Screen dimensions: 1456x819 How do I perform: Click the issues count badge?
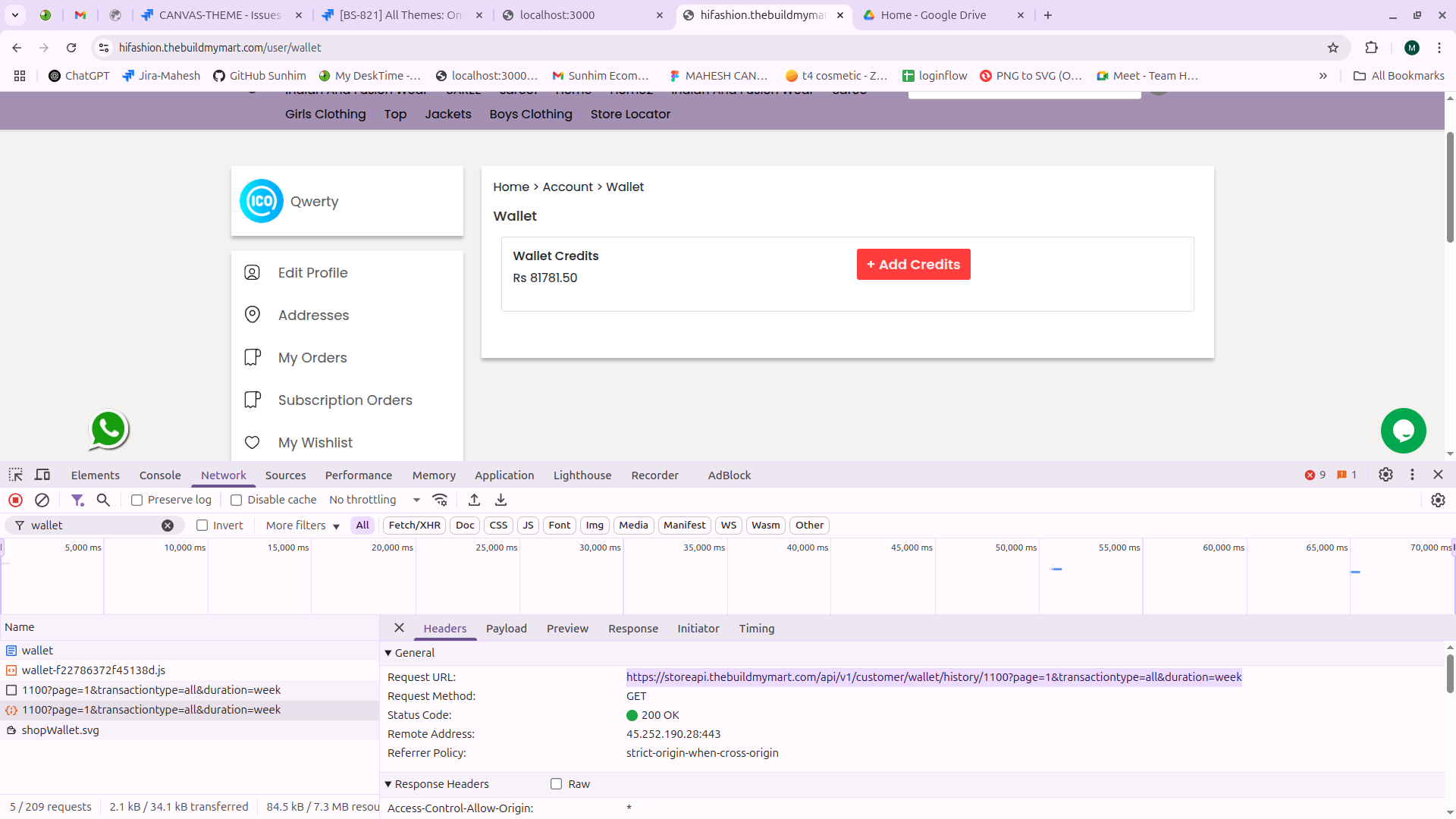[x=1347, y=475]
